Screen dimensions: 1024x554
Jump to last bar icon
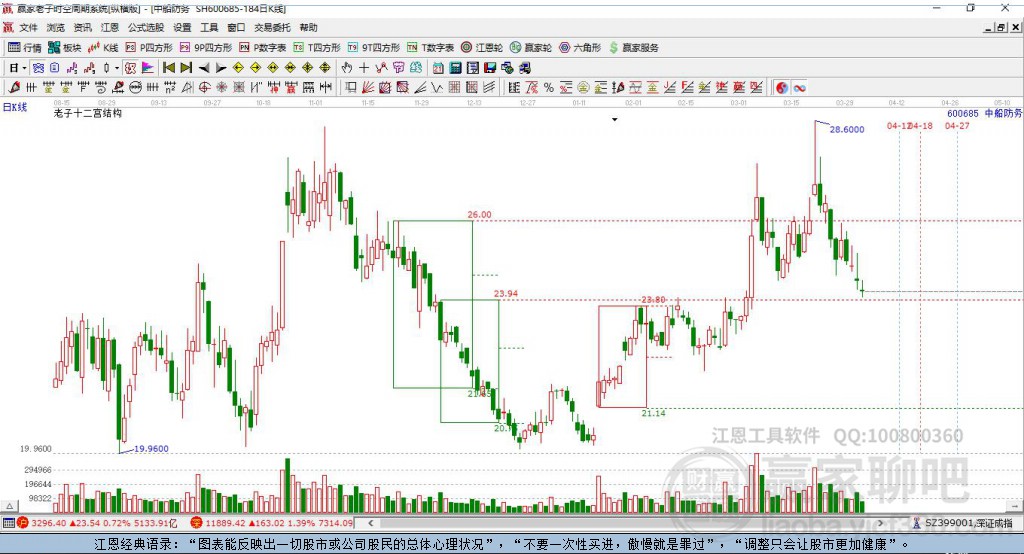(x=186, y=67)
